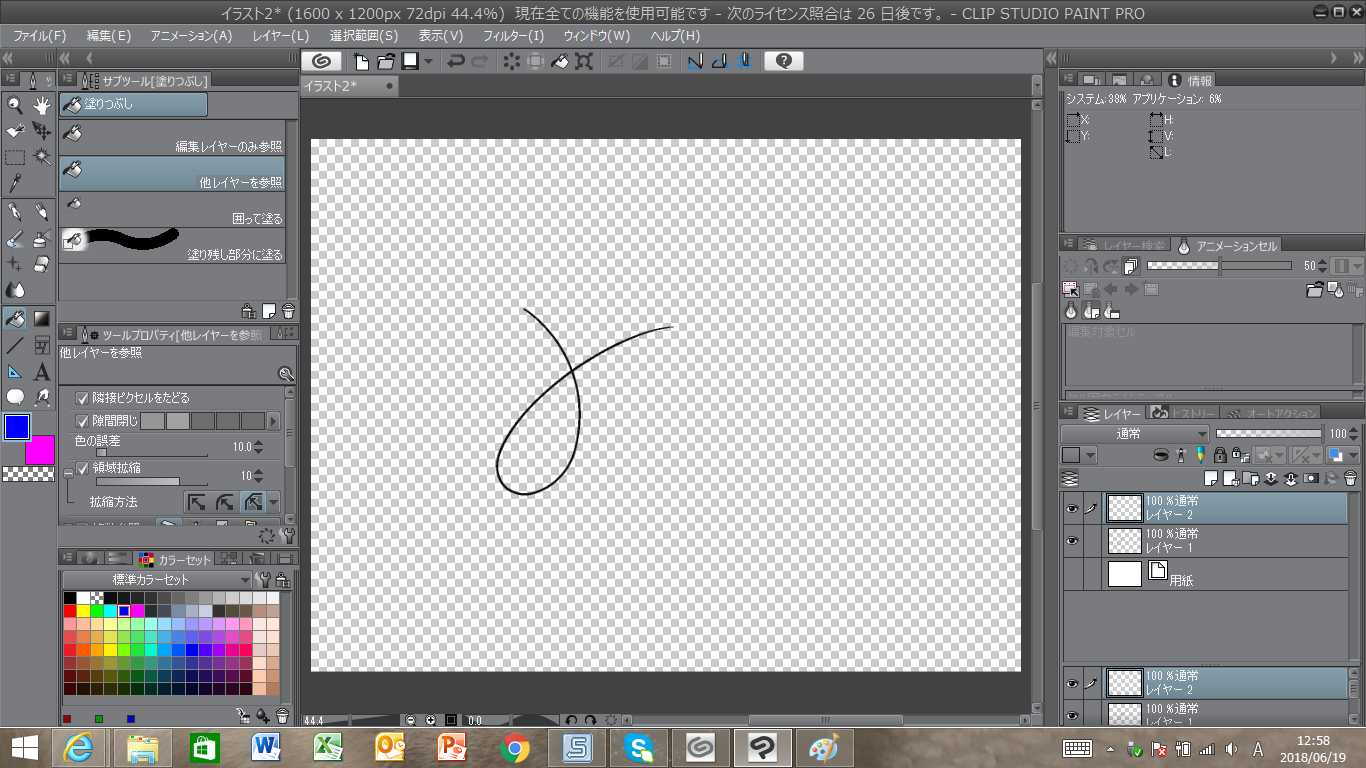Select the Hand move tool
This screenshot has height=768, width=1366.
[42, 105]
